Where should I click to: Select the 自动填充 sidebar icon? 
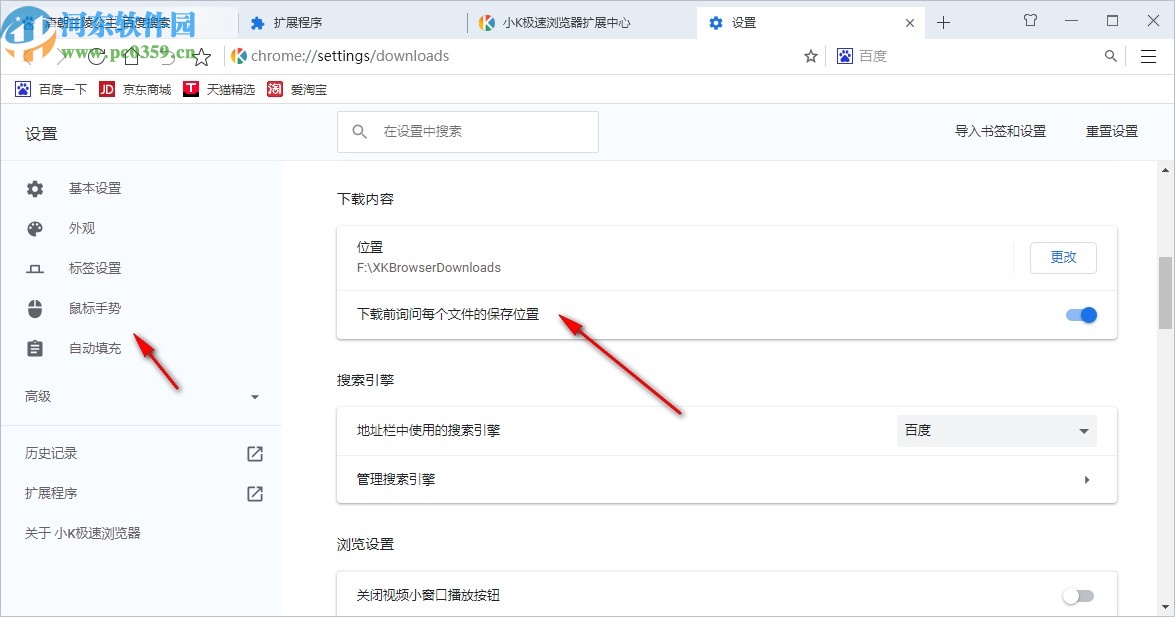pos(34,348)
